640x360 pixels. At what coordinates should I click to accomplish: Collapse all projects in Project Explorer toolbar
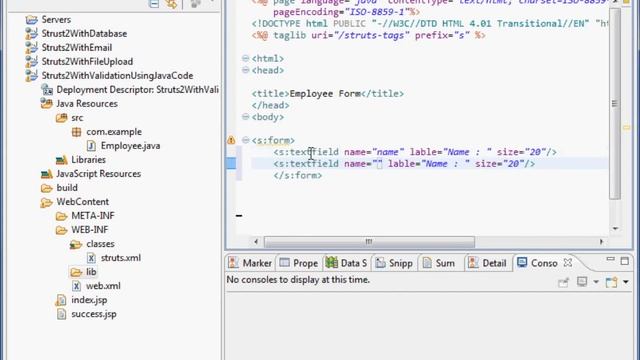[x=154, y=4]
